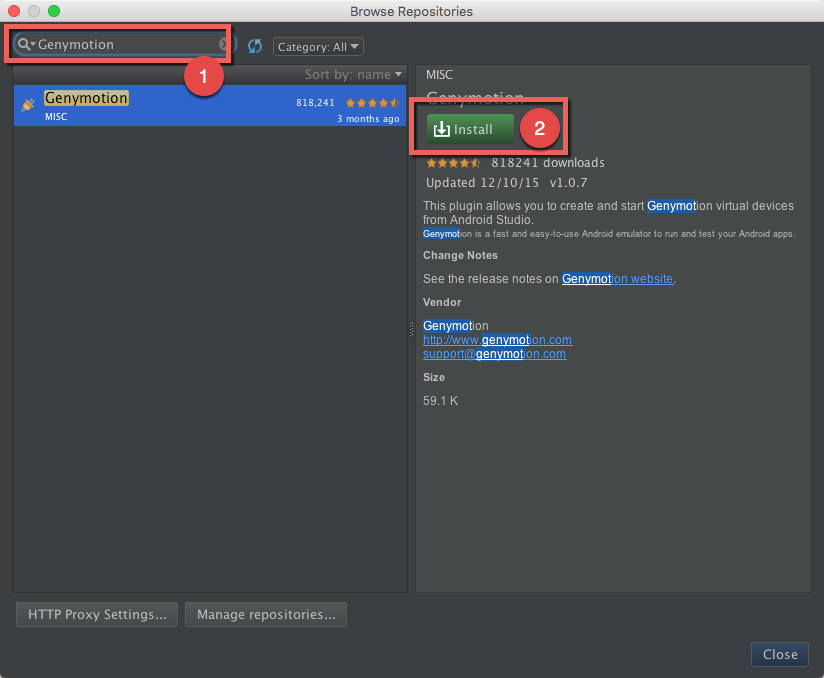Open the Genymotion website release notes link
Viewport: 824px width, 678px height.
616,279
